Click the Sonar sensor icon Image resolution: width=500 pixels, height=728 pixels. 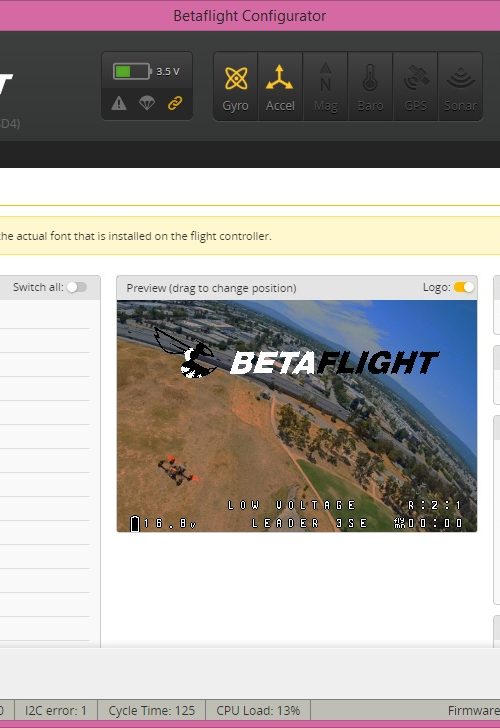click(x=460, y=86)
